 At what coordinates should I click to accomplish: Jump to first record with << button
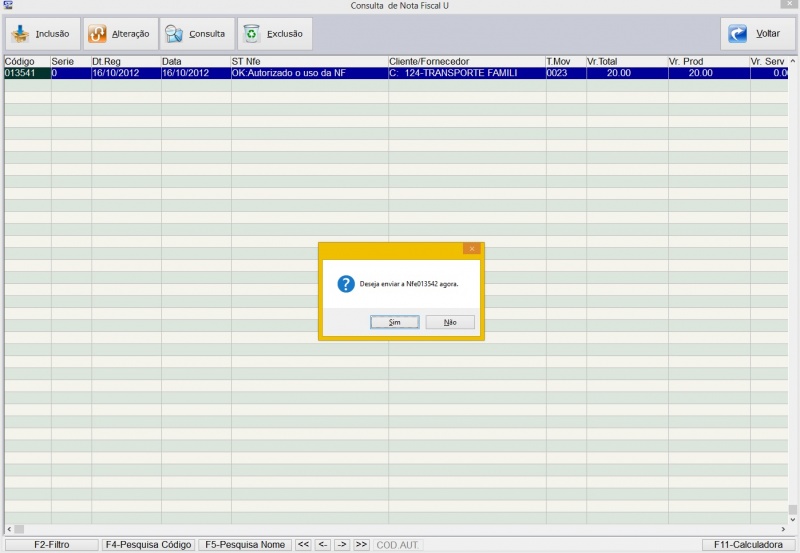[304, 545]
